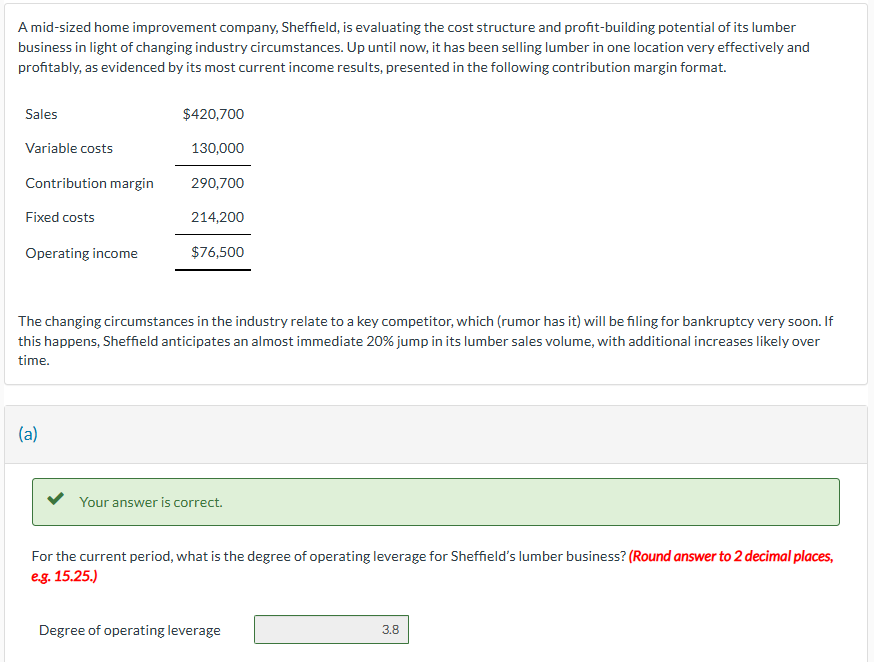This screenshot has width=874, height=662.
Task: Click the Variable costs value 130,000
Action: (217, 148)
